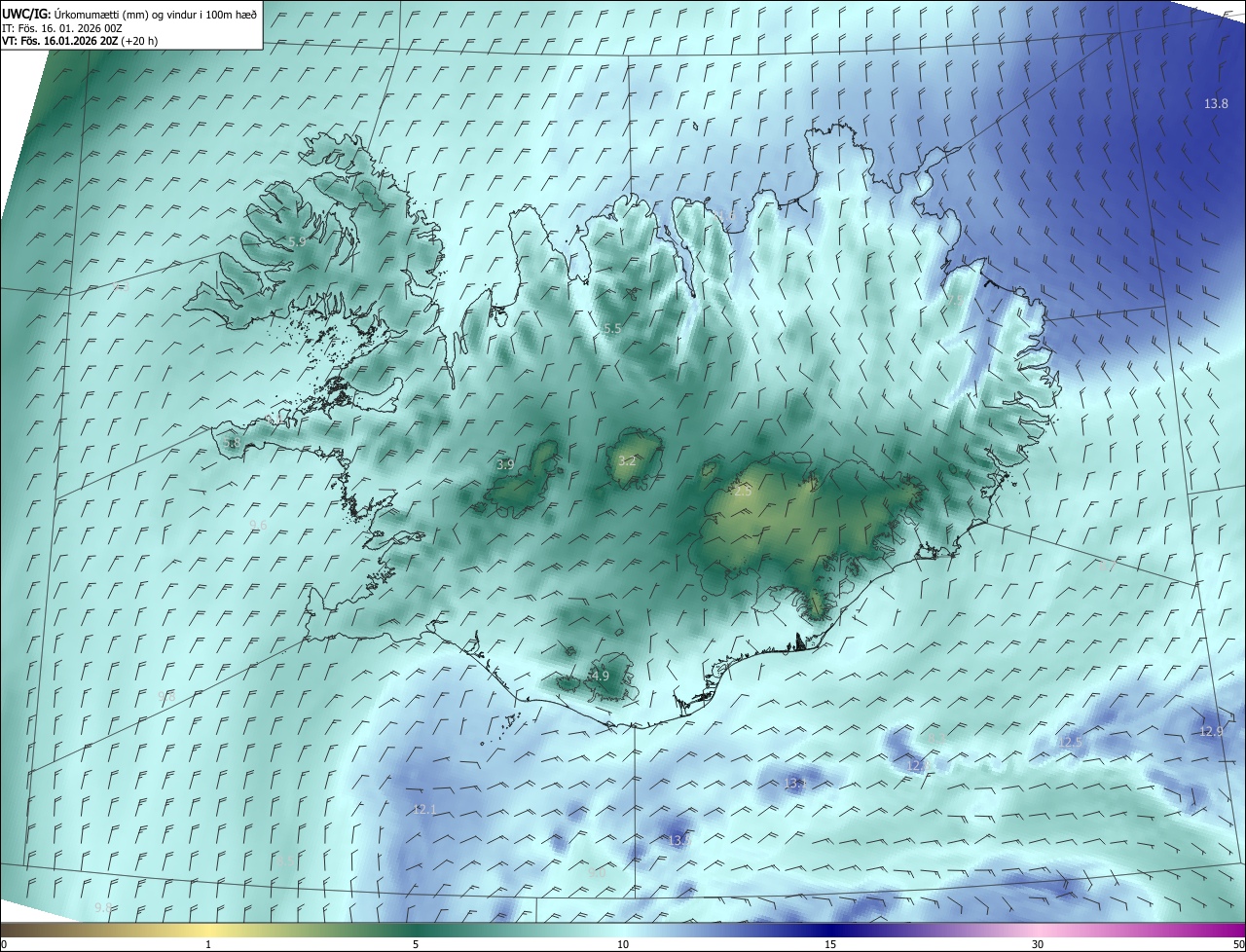Click the 12.1 value in the sea

(x=425, y=809)
